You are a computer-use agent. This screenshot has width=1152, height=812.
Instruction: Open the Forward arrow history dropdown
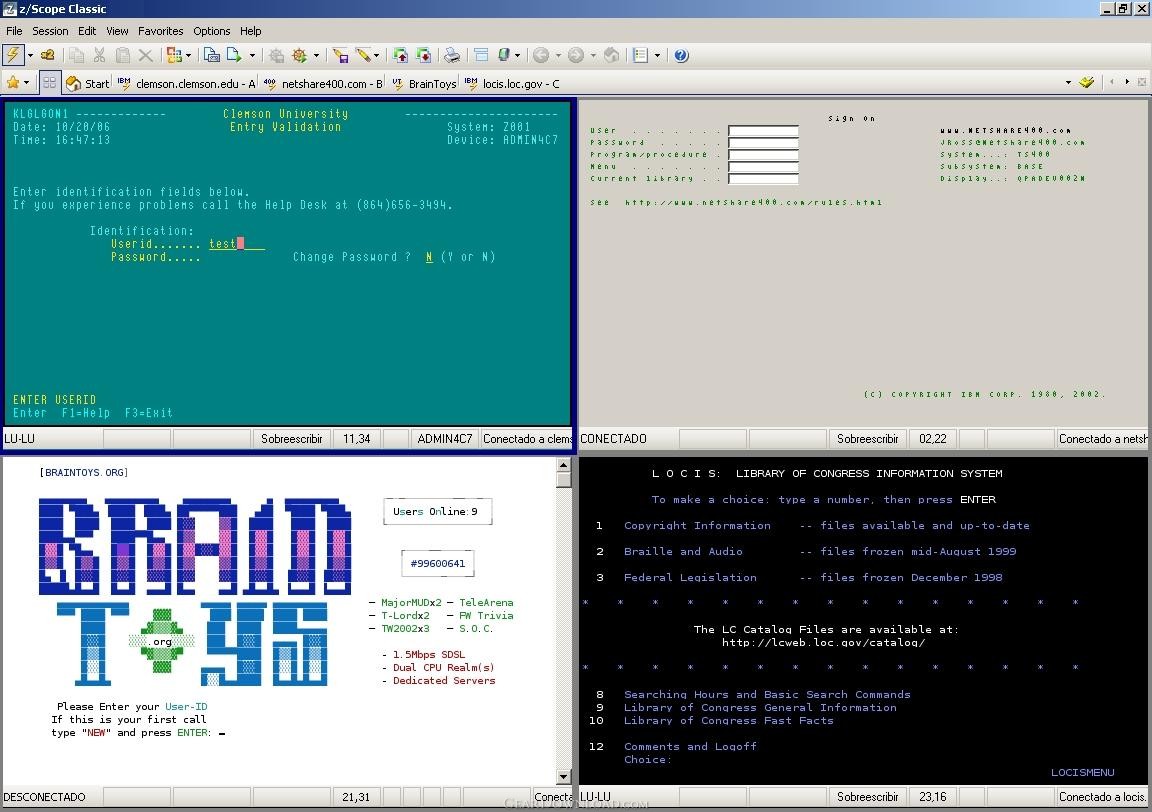(592, 55)
